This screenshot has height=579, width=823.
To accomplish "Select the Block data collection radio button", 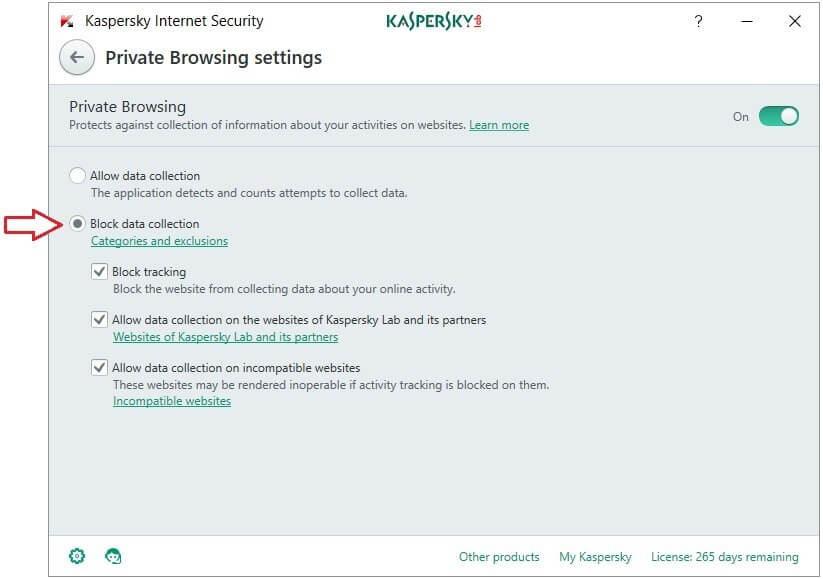I will 77,224.
